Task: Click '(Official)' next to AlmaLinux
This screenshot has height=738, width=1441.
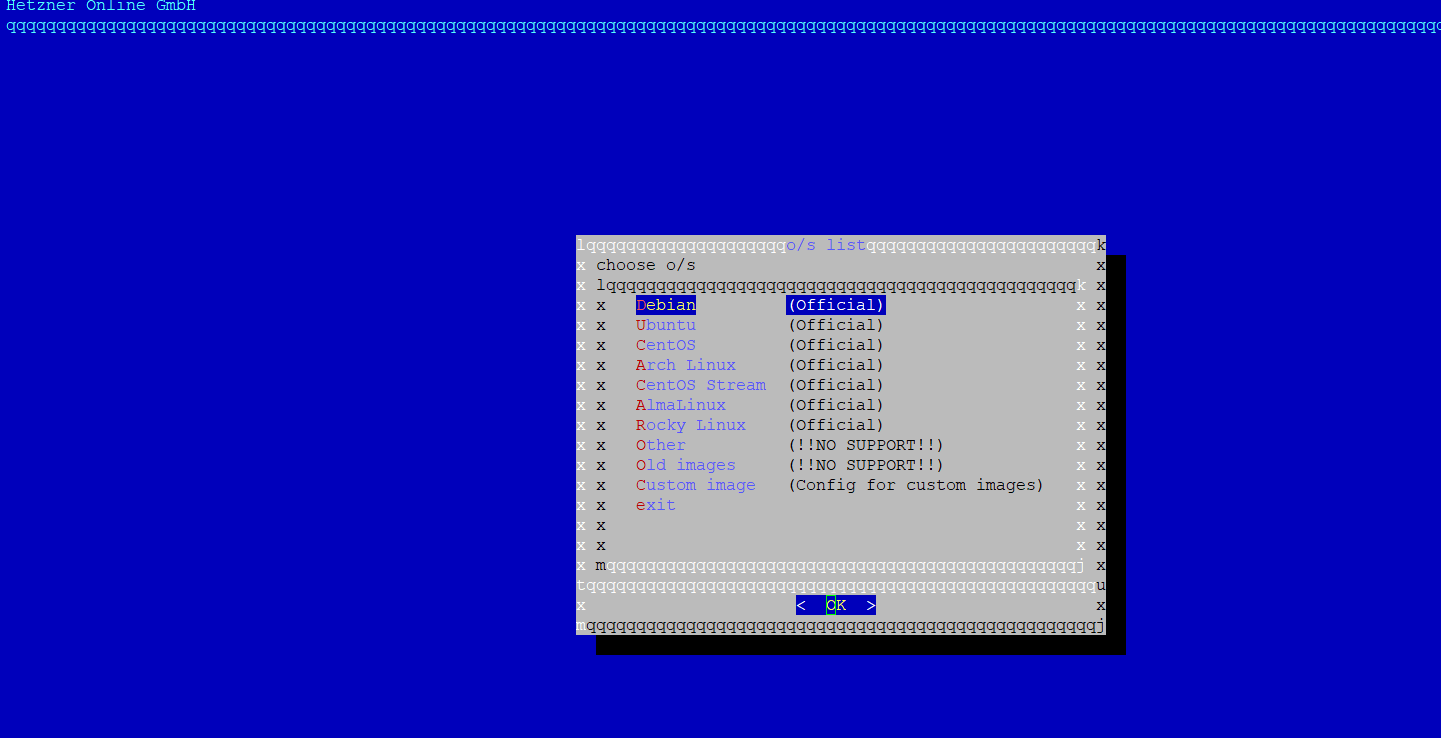Action: coord(836,405)
